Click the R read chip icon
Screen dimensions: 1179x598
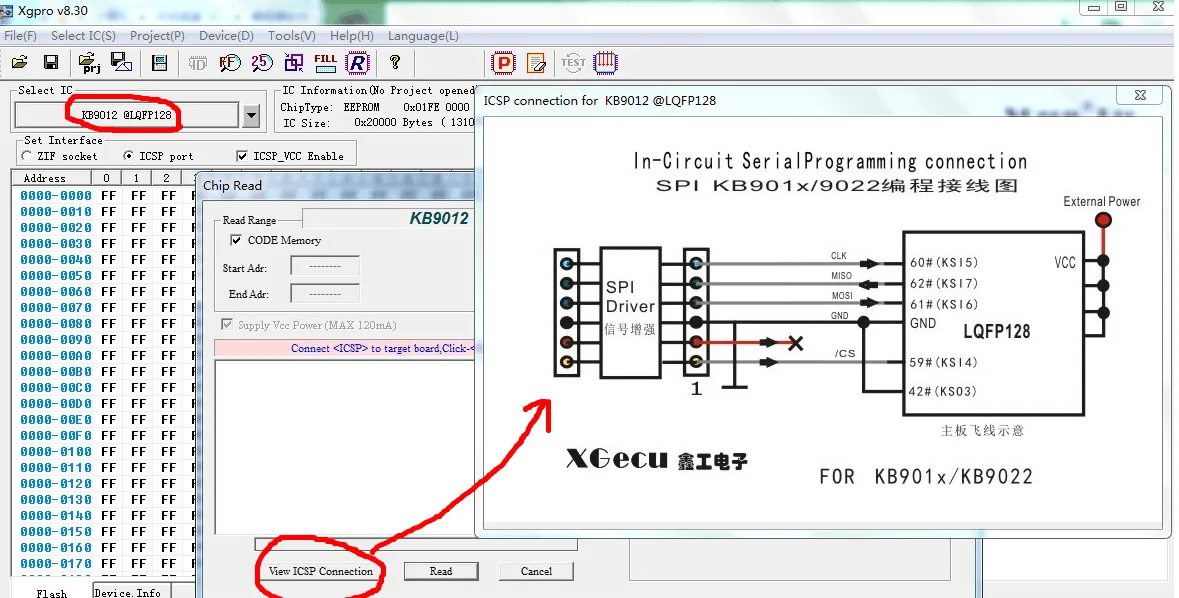point(358,62)
